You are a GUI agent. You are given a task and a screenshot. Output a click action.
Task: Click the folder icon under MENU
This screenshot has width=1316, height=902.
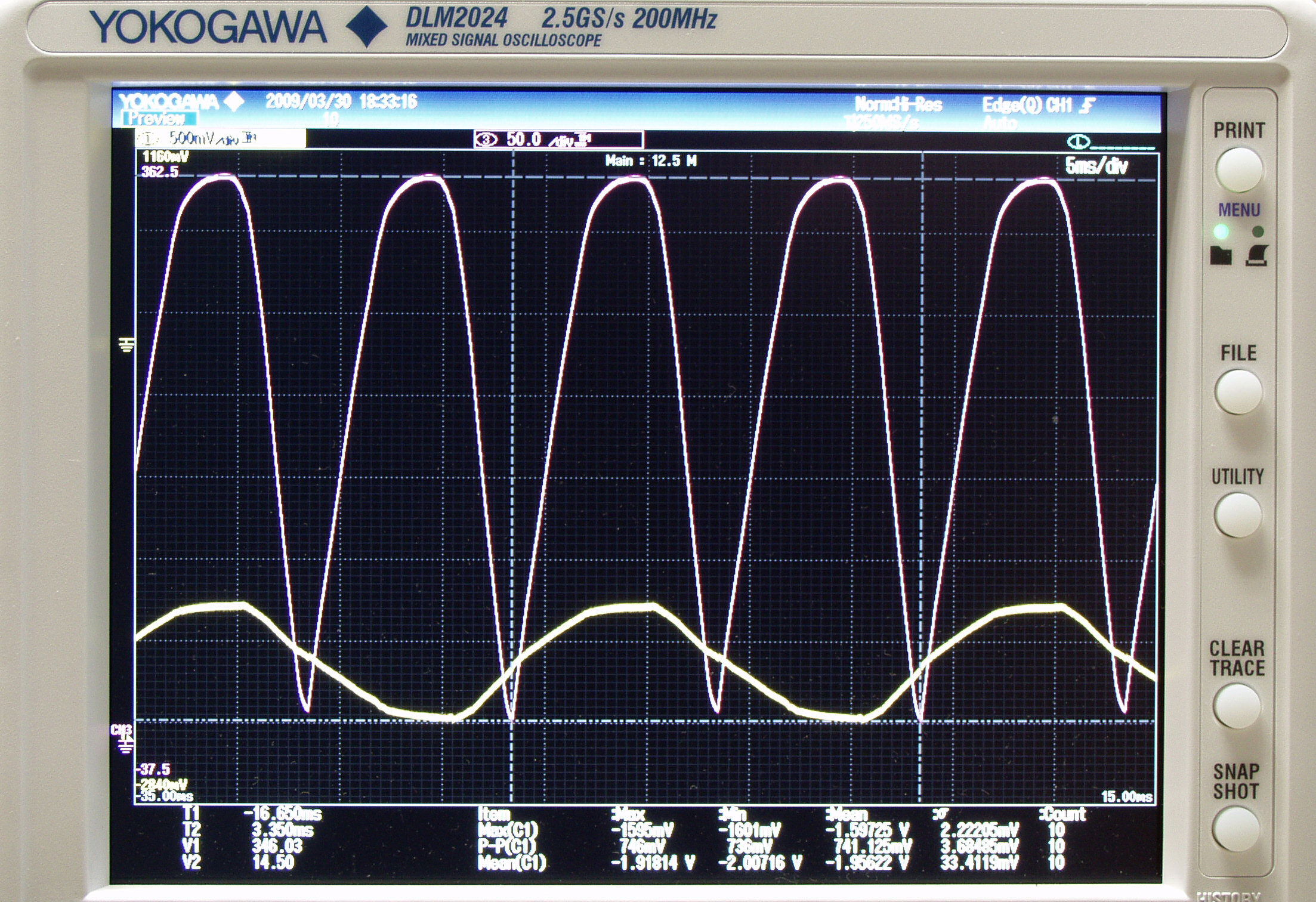pyautogui.click(x=1221, y=255)
